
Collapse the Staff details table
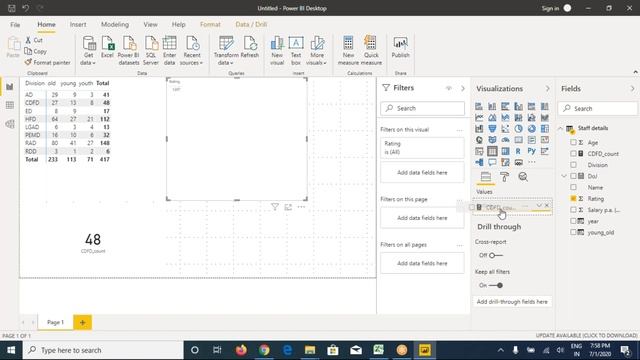561,128
